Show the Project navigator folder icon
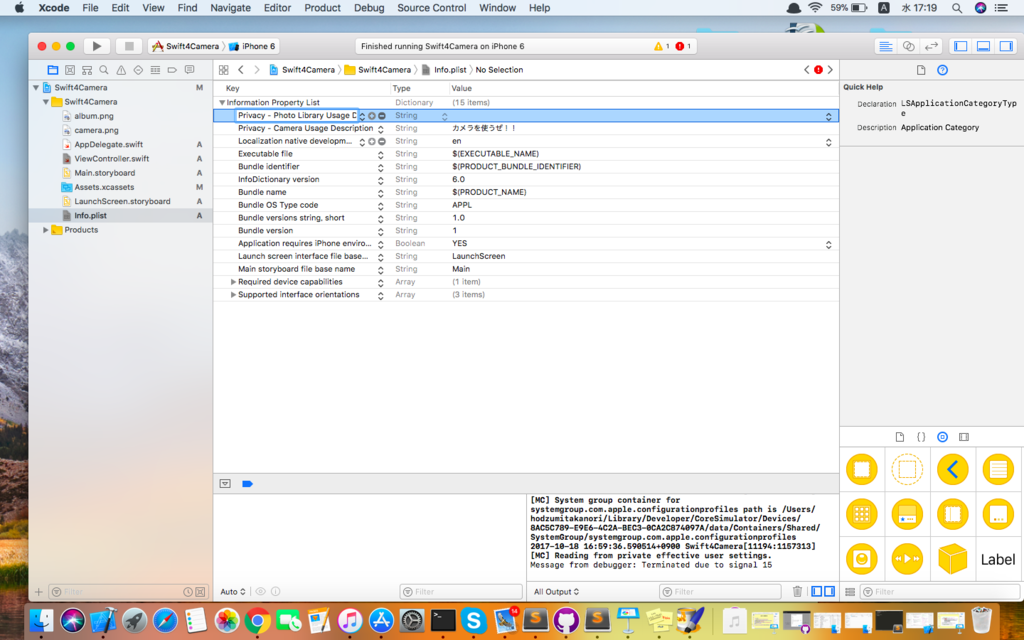The image size is (1024, 640). (53, 70)
